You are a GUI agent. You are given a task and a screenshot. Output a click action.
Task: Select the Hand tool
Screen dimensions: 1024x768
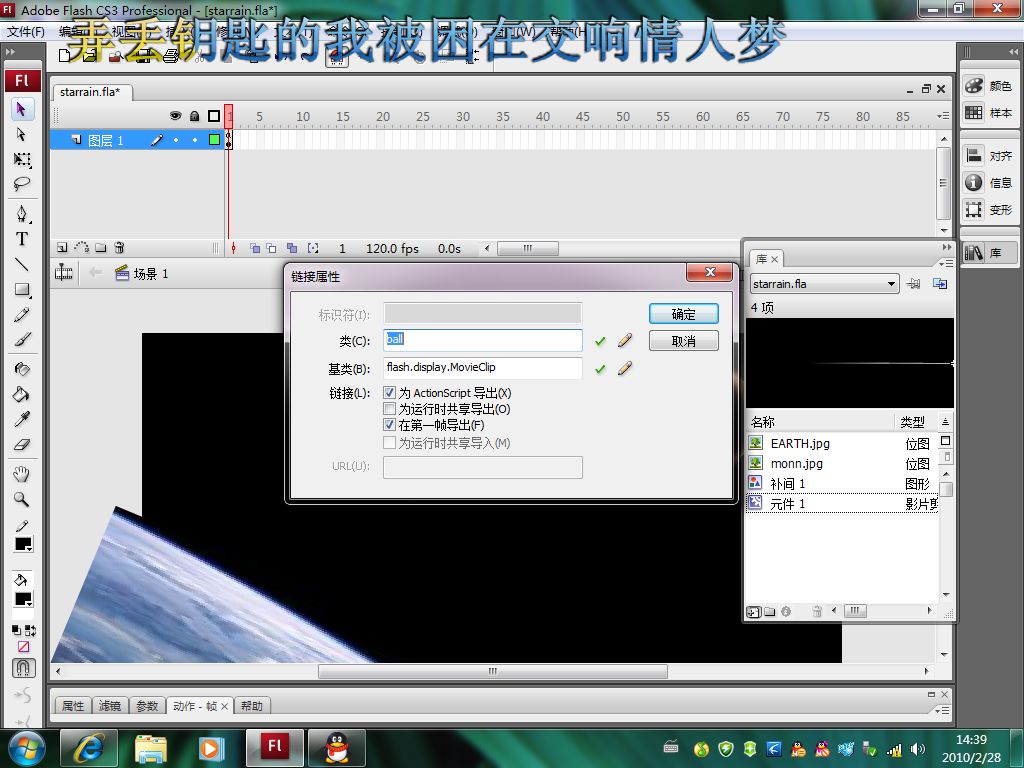[22, 474]
